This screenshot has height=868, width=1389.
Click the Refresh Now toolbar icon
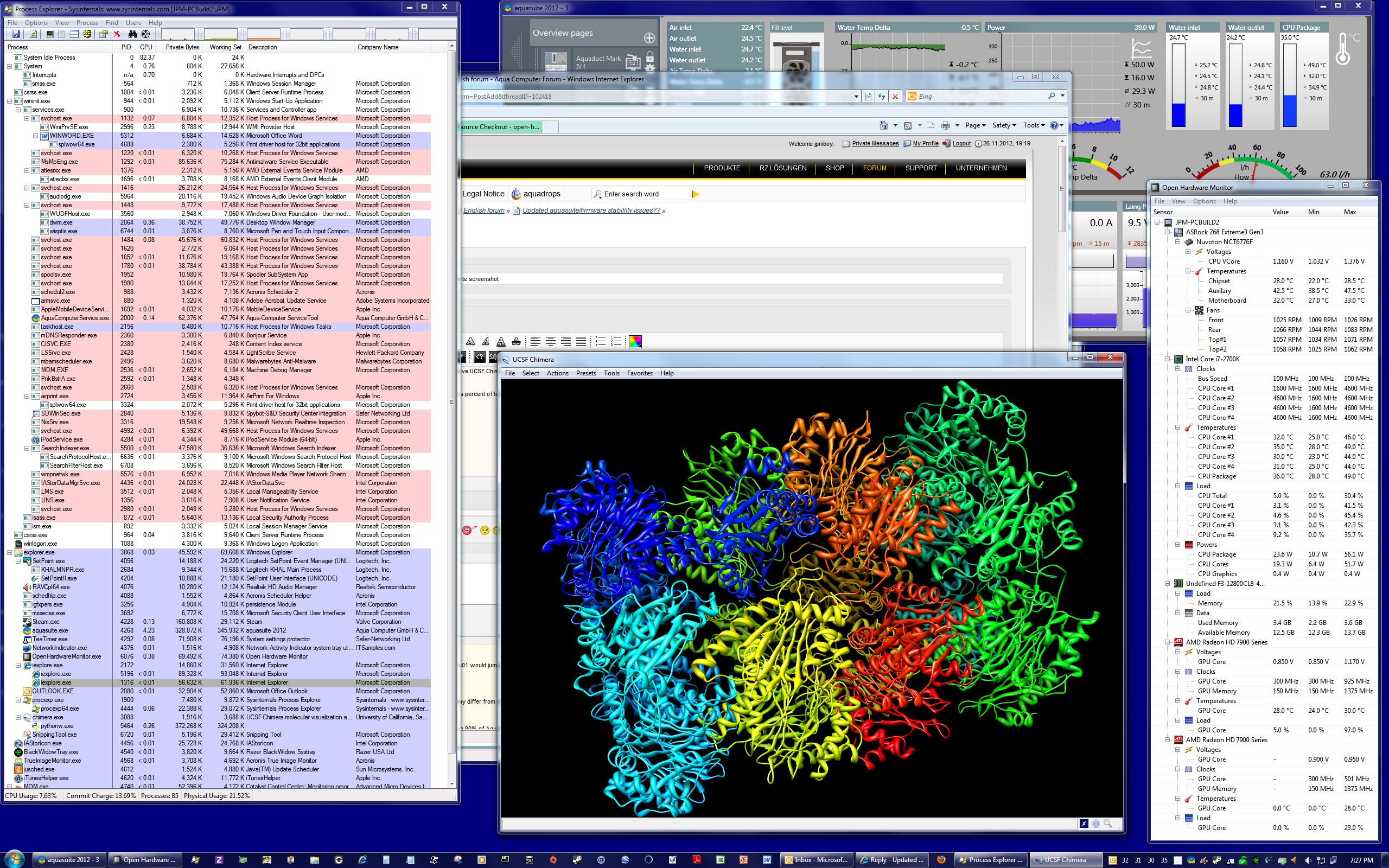33,34
